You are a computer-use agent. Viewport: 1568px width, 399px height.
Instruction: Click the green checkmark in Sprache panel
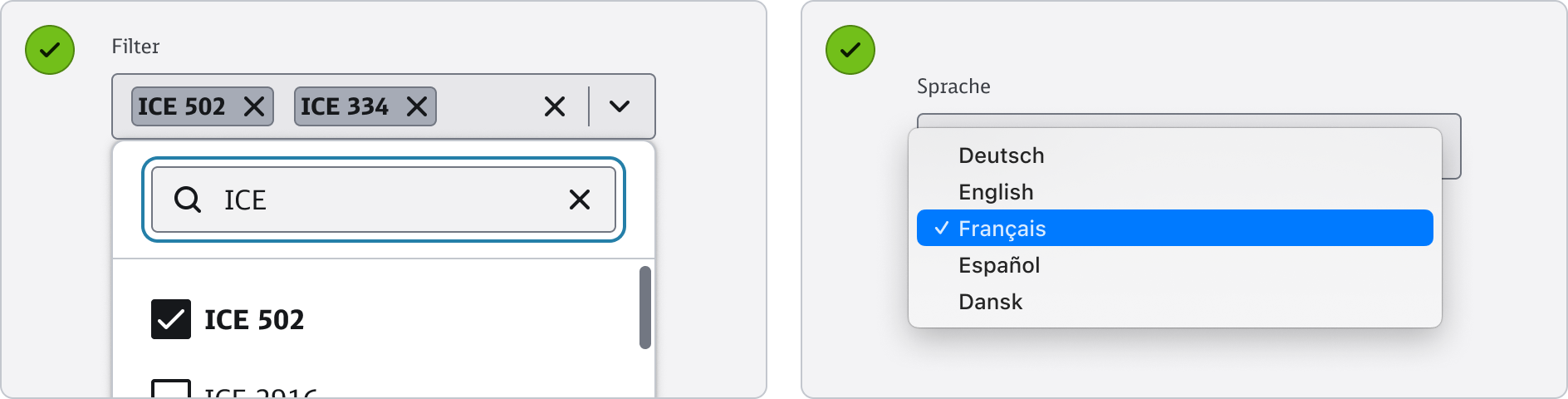[850, 50]
